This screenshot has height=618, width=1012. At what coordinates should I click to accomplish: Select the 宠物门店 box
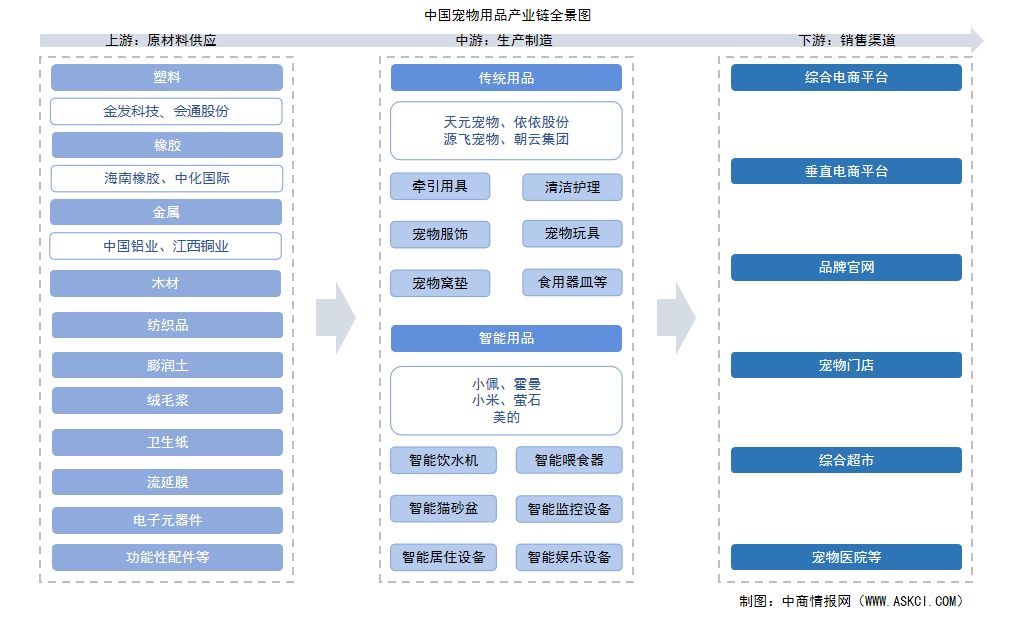[x=846, y=365]
